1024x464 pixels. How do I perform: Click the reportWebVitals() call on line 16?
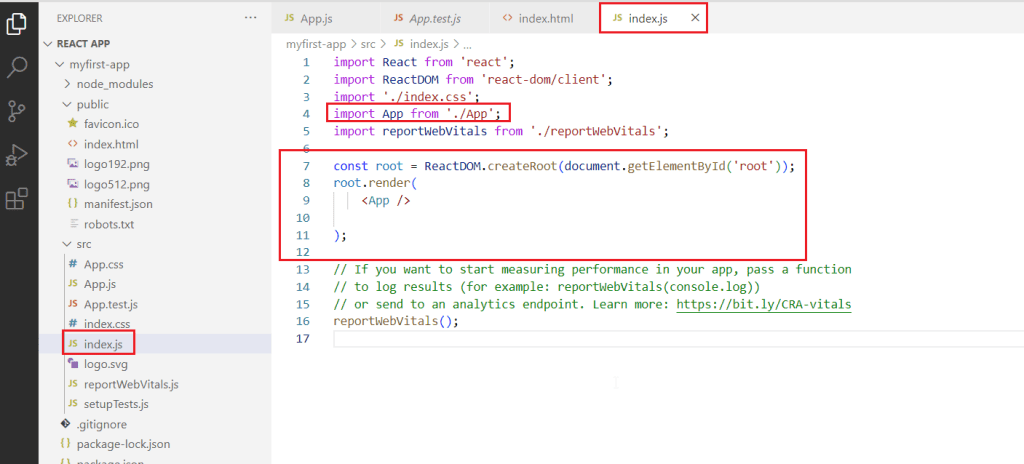tap(396, 322)
